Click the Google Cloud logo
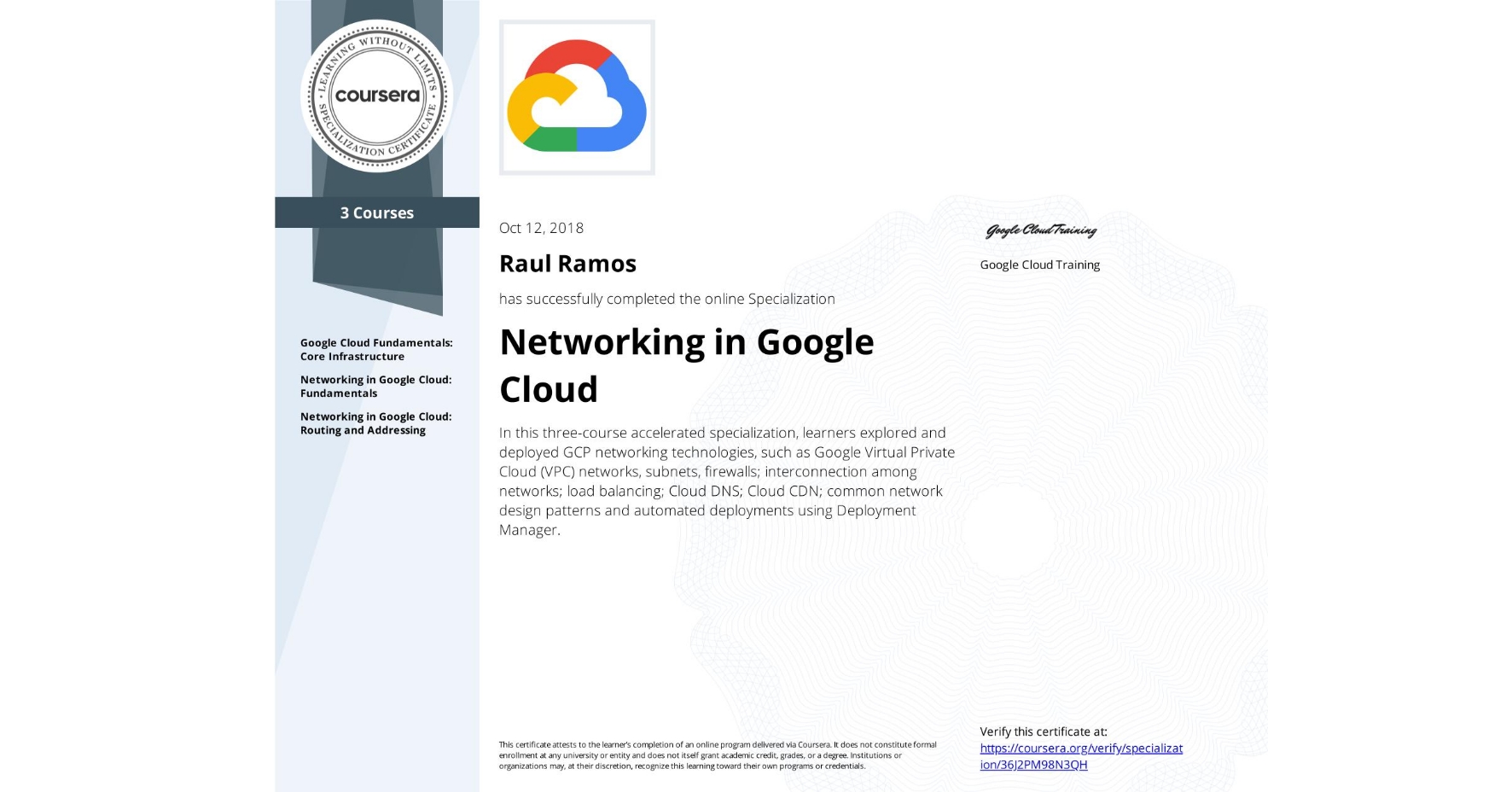The width and height of the screenshot is (1512, 792). click(577, 97)
